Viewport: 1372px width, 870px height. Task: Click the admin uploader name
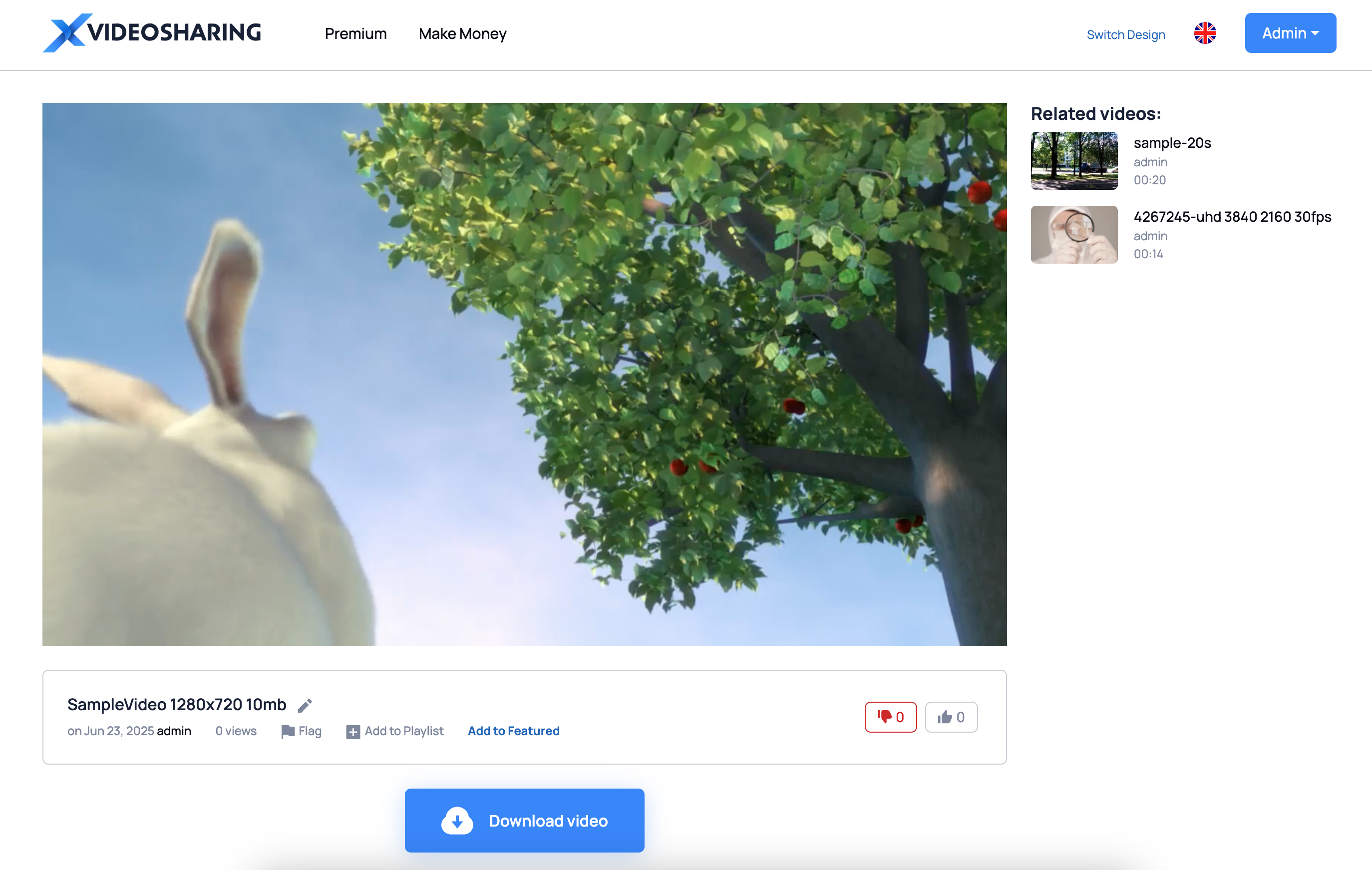[174, 731]
